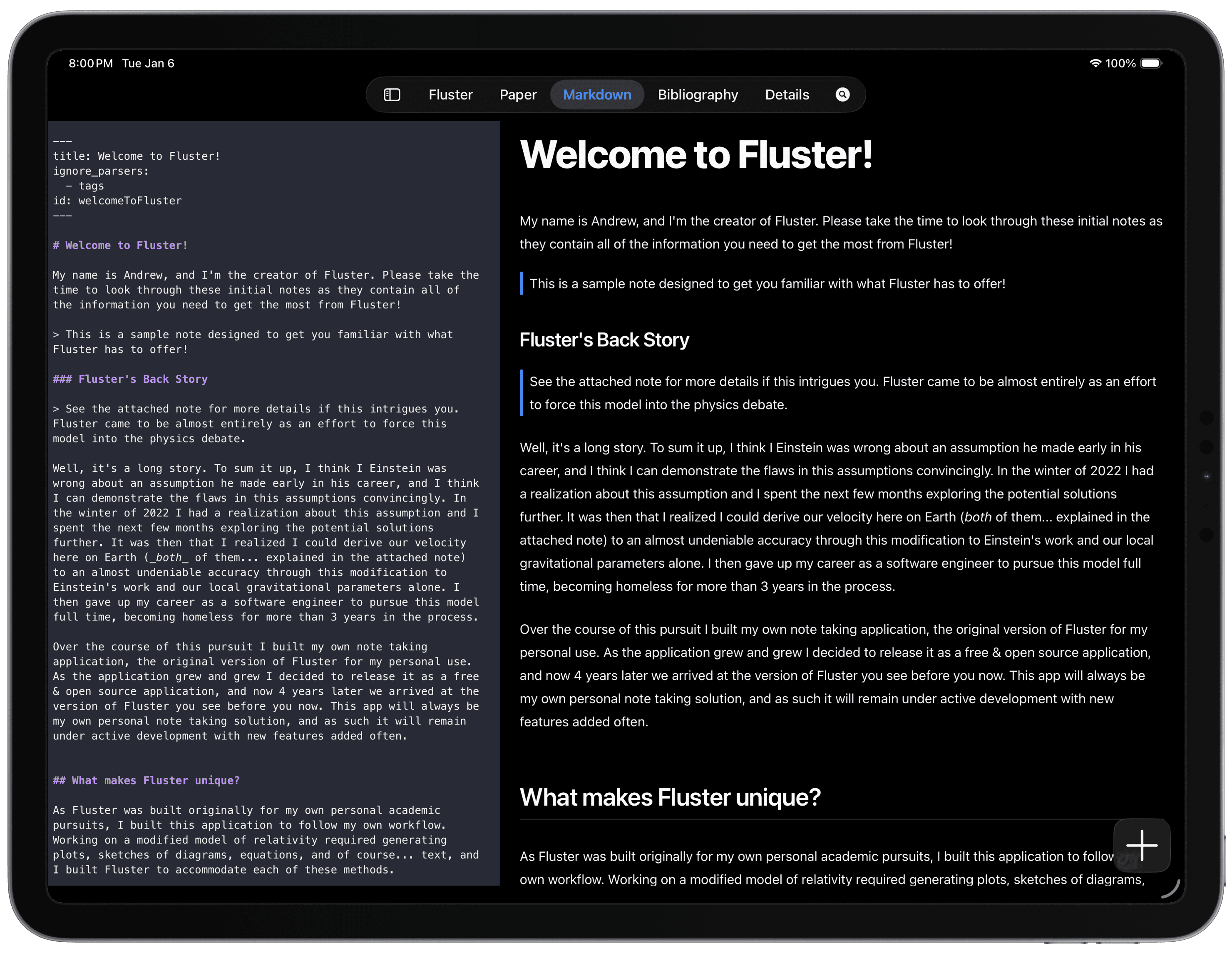Switch to the Bibliography tab
Viewport: 1232px width, 953px height.
[697, 95]
